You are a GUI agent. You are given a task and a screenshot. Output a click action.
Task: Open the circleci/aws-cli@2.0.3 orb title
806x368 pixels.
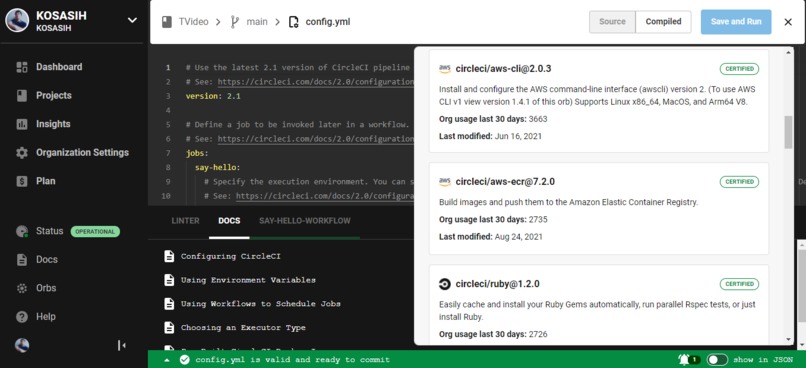(x=503, y=69)
